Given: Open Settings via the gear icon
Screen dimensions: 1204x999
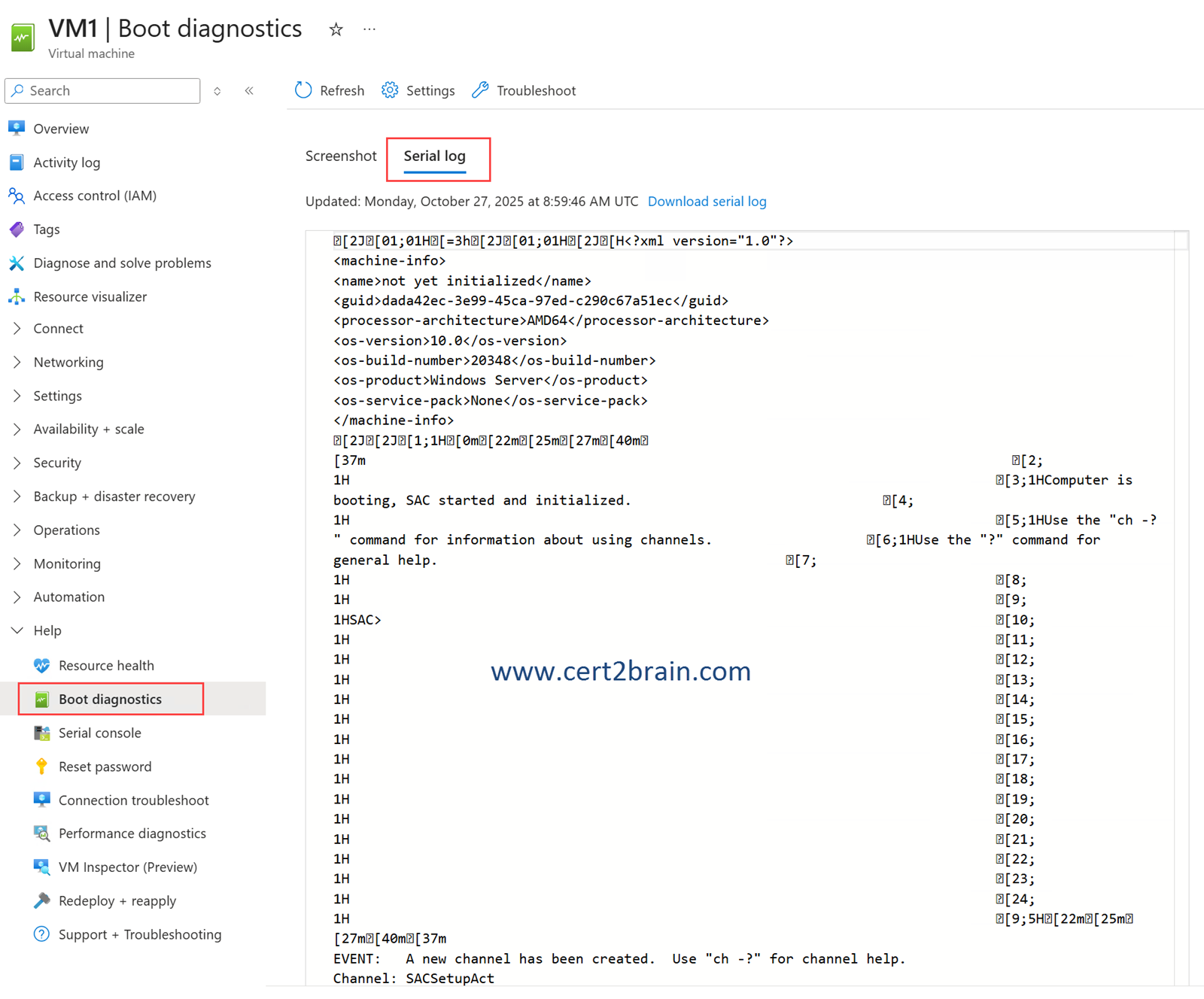Looking at the screenshot, I should pos(390,90).
